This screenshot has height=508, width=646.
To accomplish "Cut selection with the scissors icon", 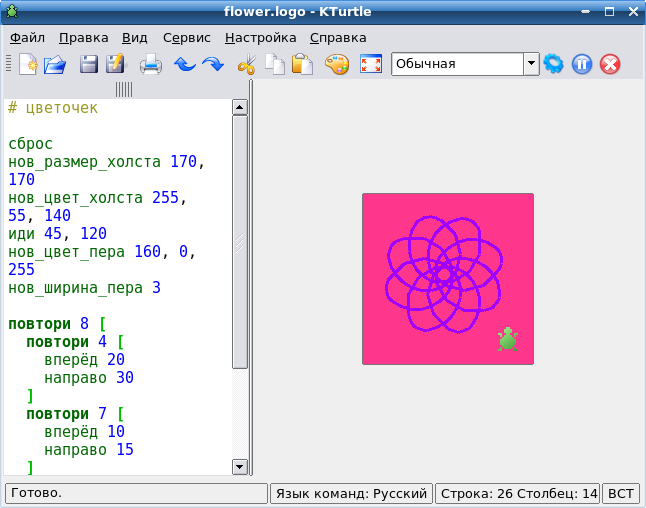I will click(246, 64).
